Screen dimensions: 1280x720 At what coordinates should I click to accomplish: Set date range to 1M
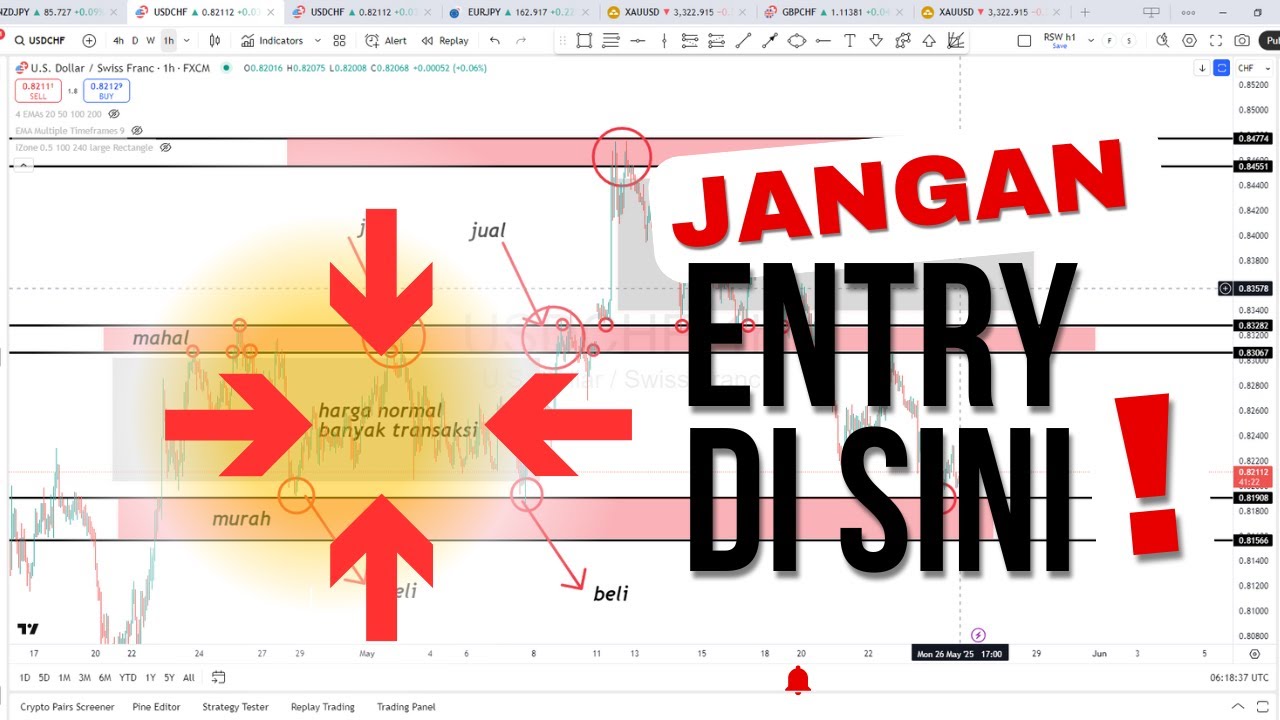64,678
